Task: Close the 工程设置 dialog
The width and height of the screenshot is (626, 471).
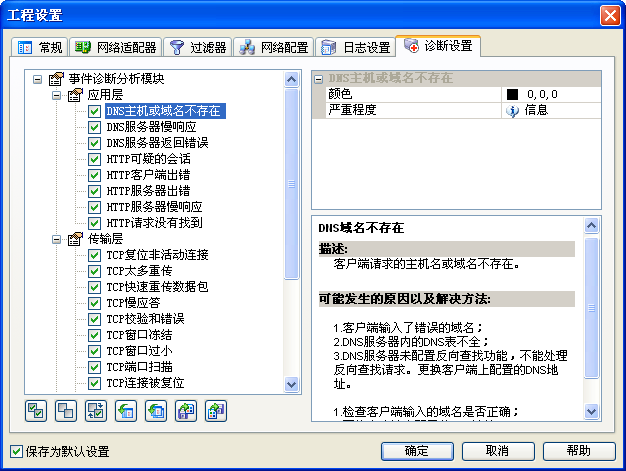Action: (610, 16)
